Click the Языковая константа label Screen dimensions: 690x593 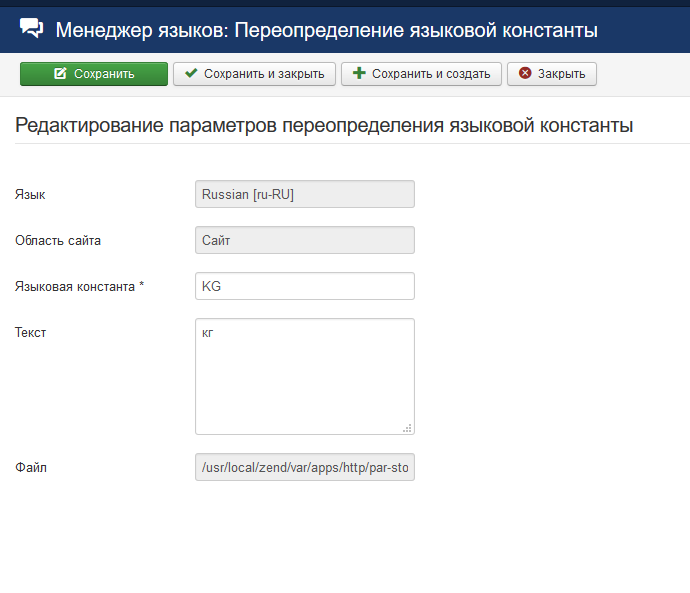[x=79, y=286]
